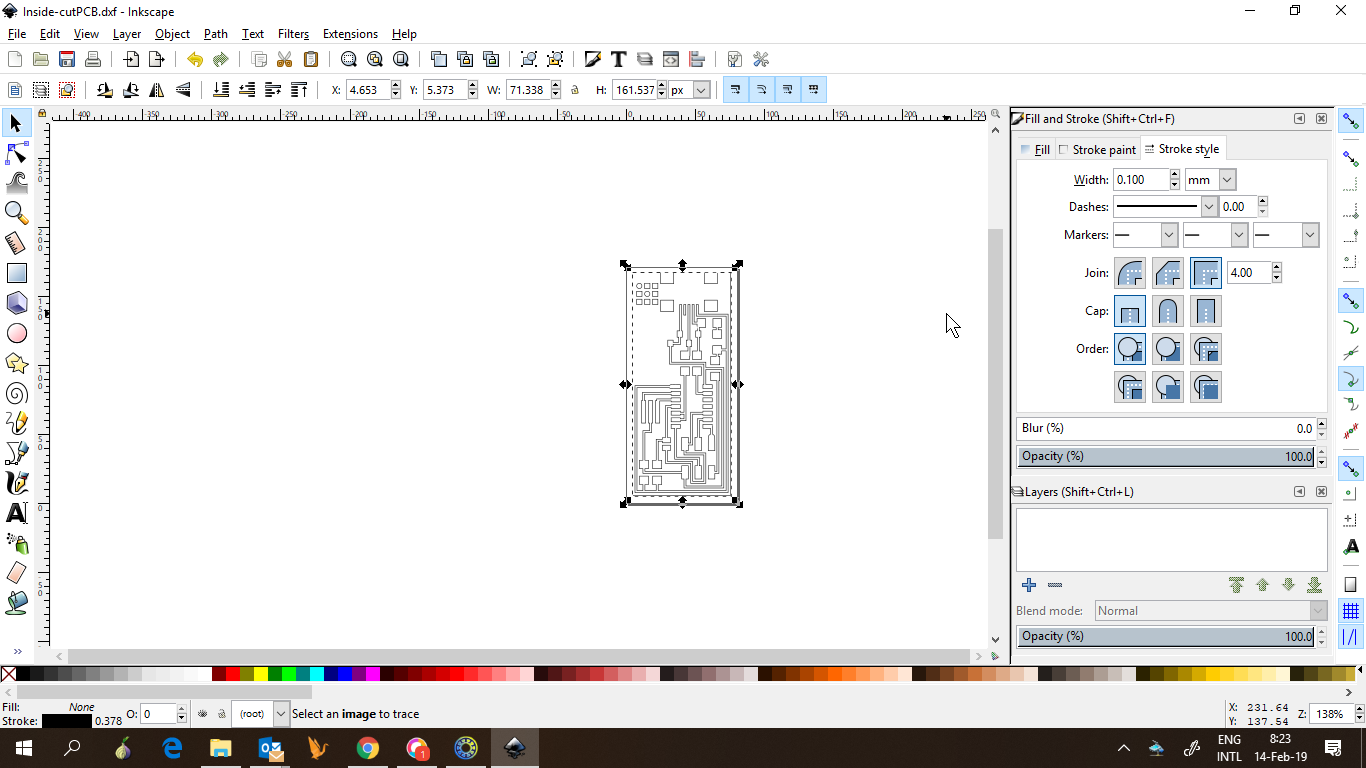
Task: Remove layer with the minus button
Action: (1055, 585)
